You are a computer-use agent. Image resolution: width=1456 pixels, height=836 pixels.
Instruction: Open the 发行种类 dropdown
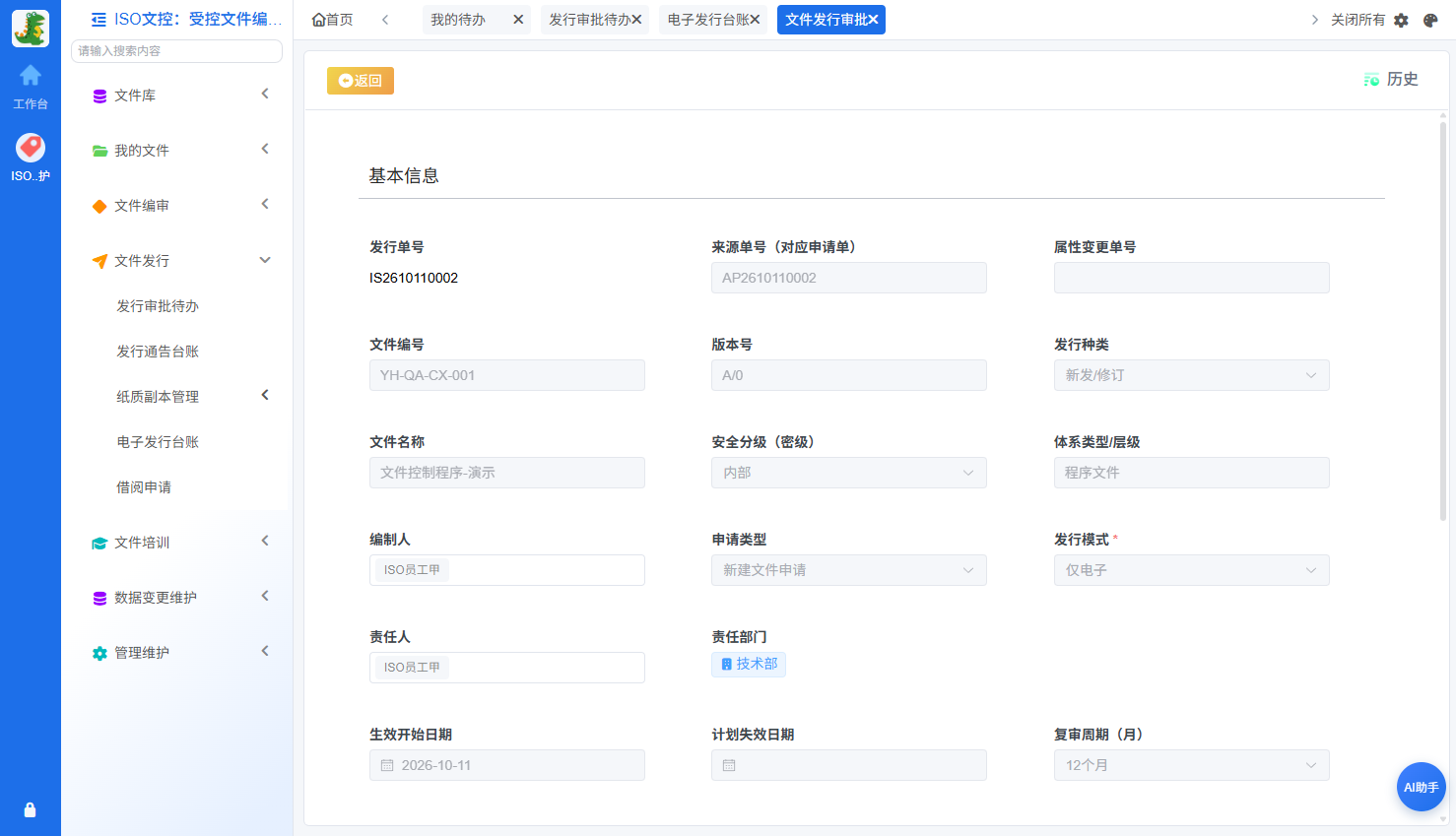[x=1192, y=375]
